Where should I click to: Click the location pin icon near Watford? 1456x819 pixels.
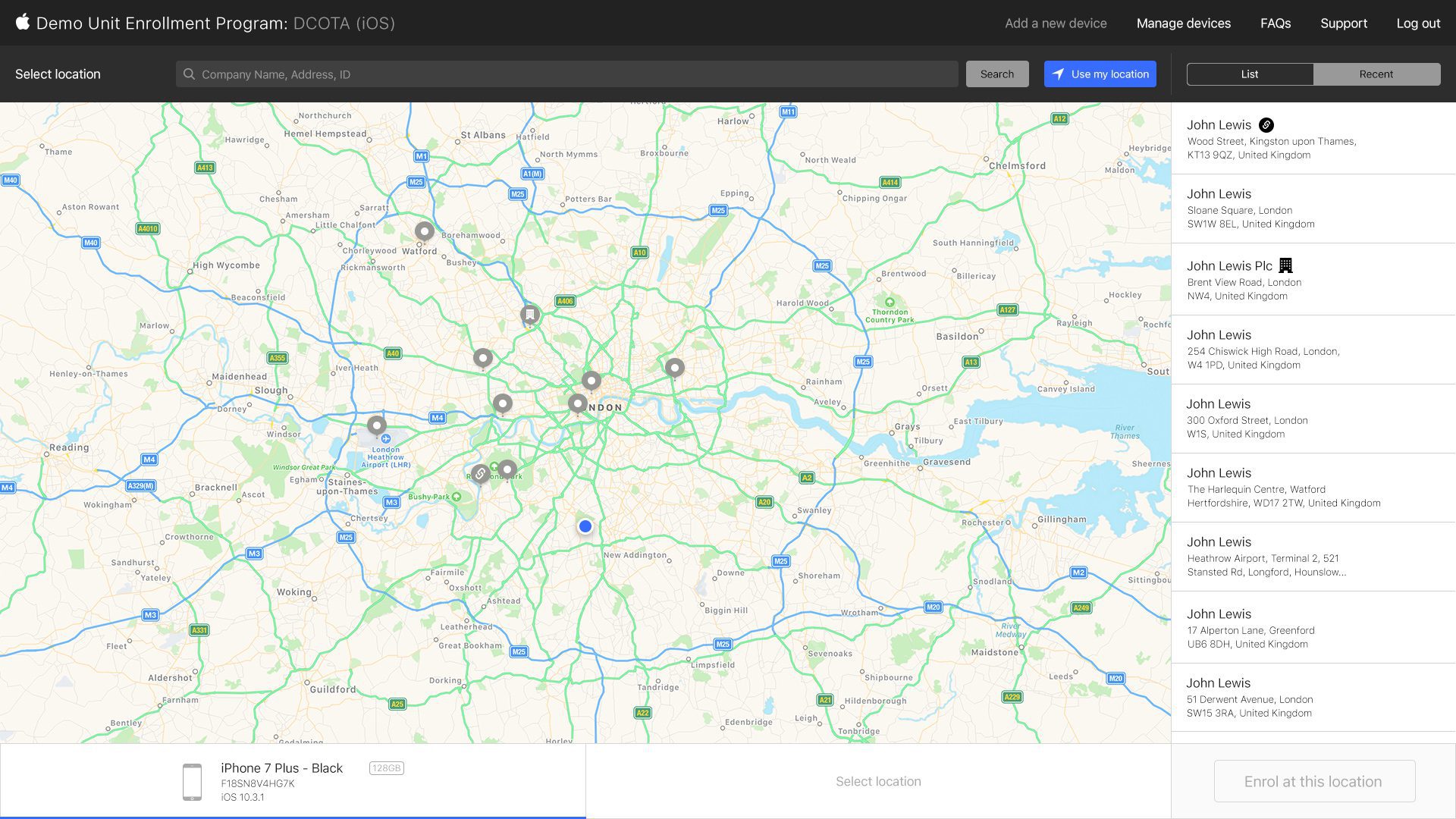click(423, 232)
